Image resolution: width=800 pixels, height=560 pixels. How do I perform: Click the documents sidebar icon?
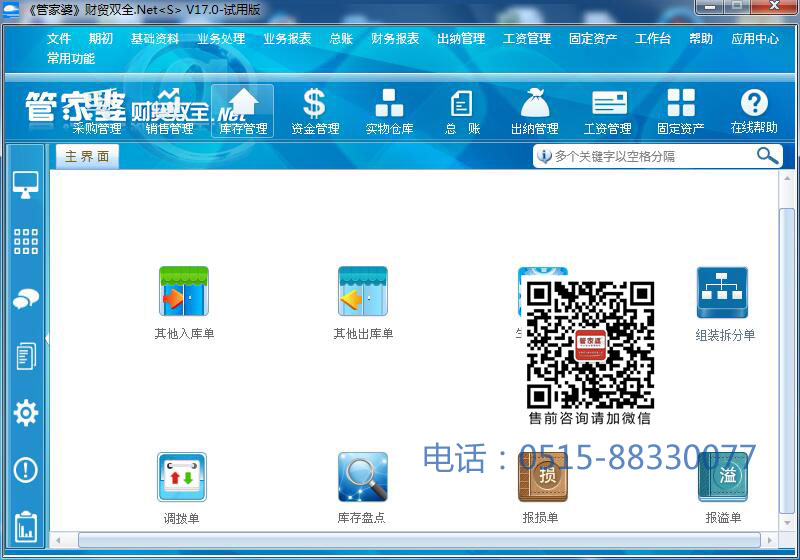click(26, 355)
